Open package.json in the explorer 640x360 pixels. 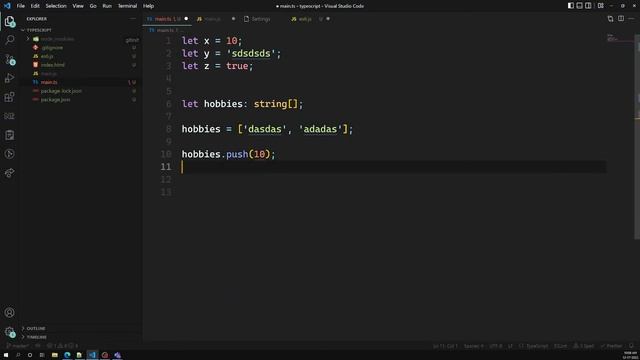click(56, 100)
